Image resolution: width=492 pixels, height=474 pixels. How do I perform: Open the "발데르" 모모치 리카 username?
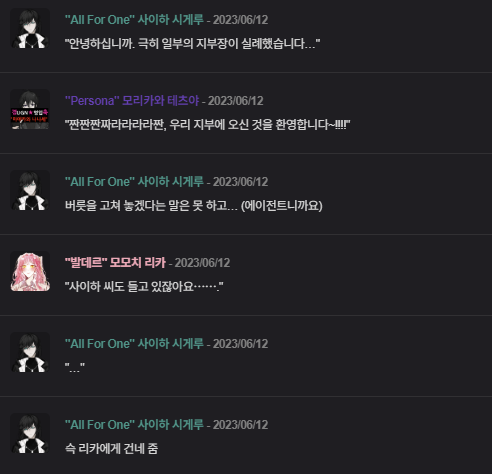(x=115, y=262)
